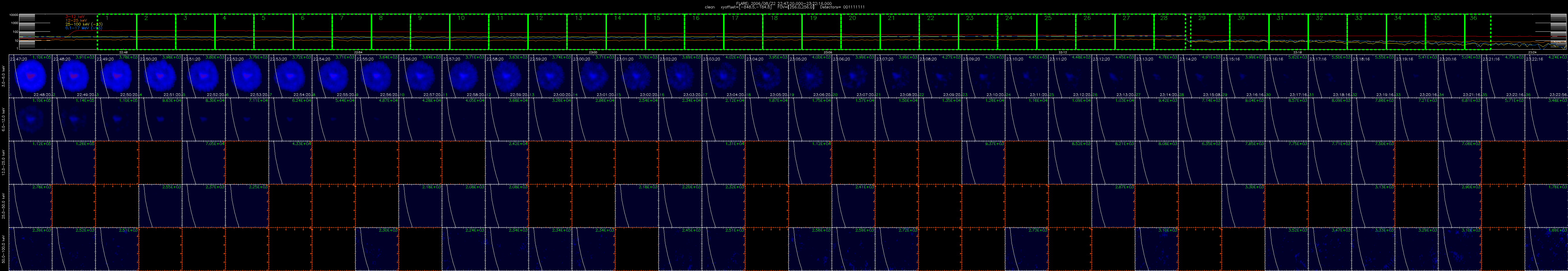Image resolution: width=1568 pixels, height=271 pixels.
Task: Select time interval 1 on the lightcurve
Action: pos(117,32)
